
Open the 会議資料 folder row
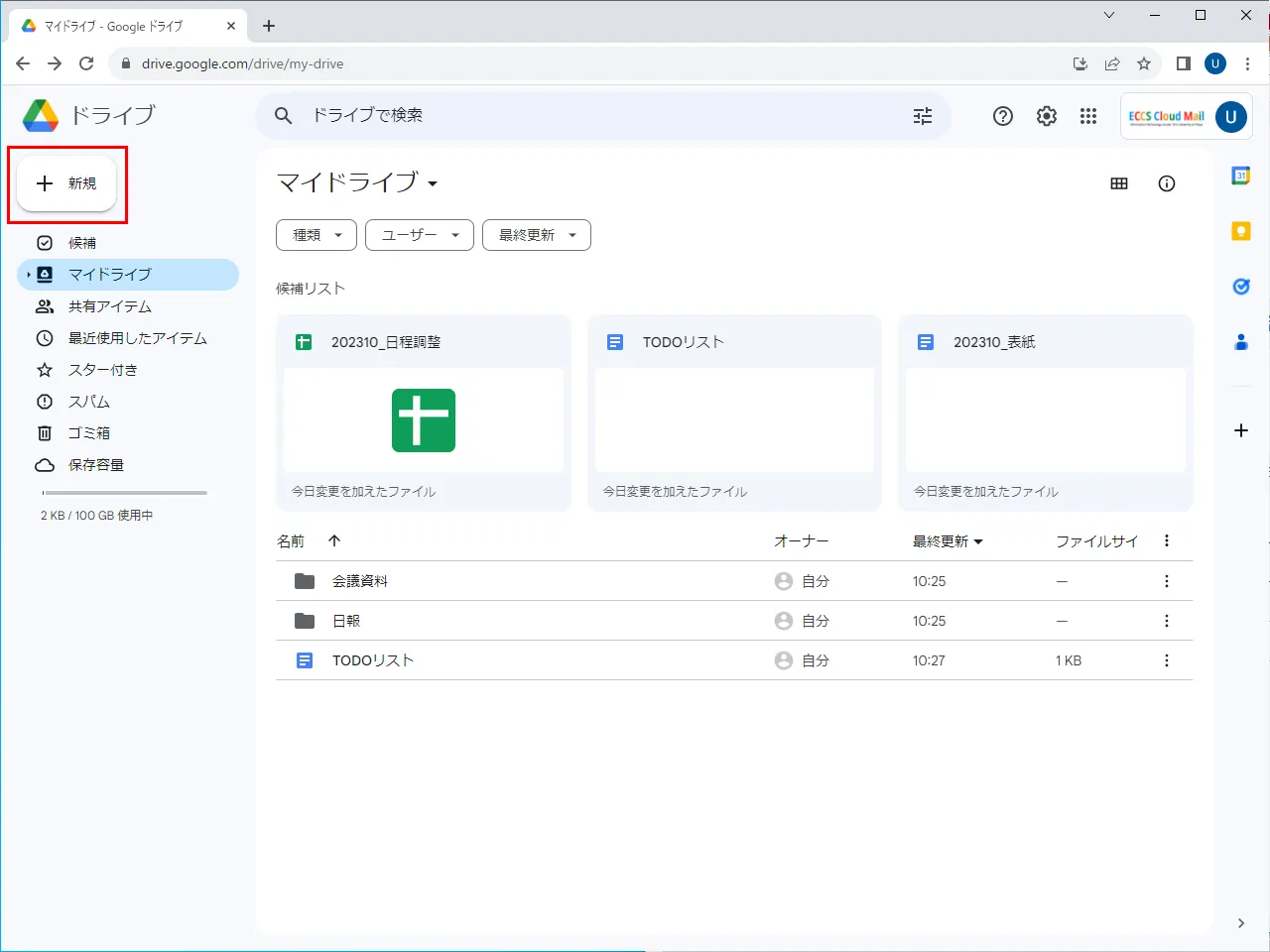(x=360, y=581)
